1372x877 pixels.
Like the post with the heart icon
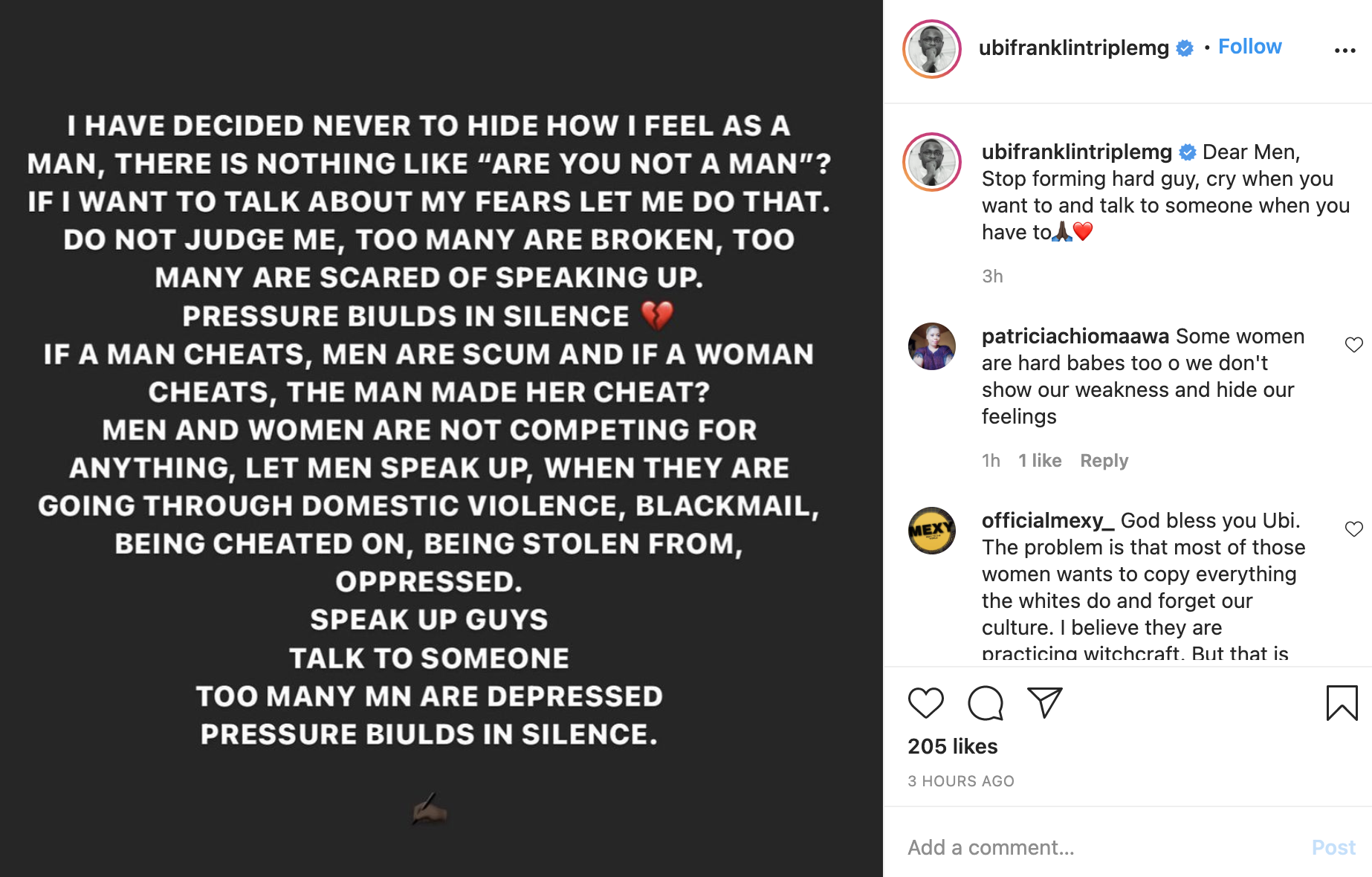(925, 702)
